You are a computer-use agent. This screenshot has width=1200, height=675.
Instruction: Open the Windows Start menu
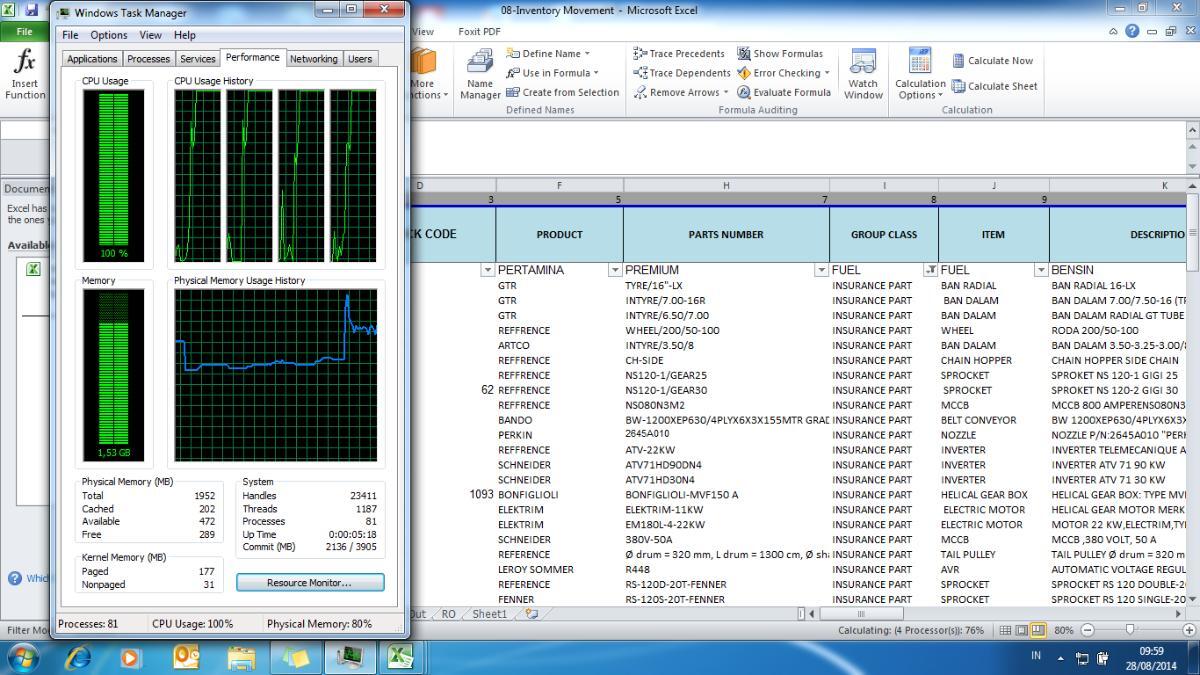point(24,657)
